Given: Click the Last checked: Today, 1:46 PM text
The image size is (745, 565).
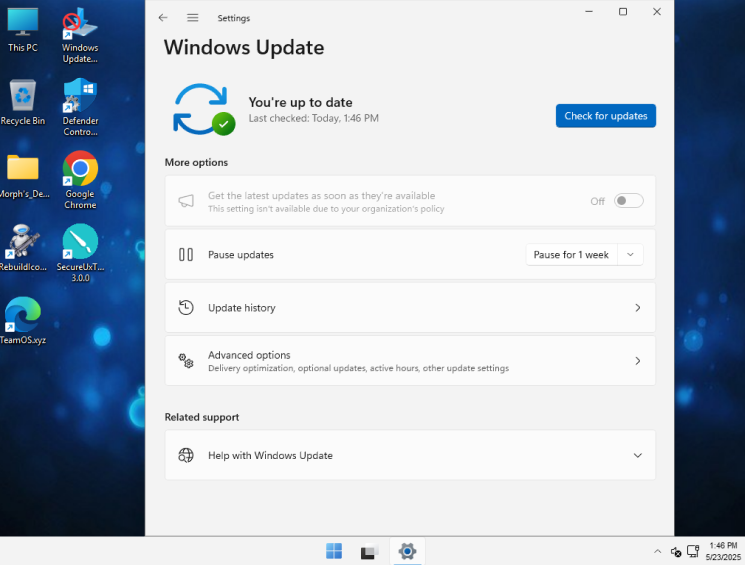Looking at the screenshot, I should 314,118.
